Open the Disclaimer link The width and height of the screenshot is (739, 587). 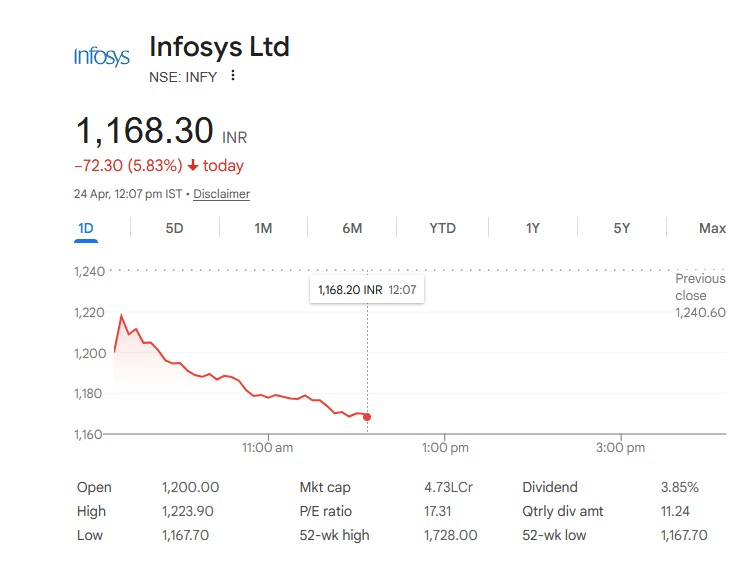click(221, 194)
